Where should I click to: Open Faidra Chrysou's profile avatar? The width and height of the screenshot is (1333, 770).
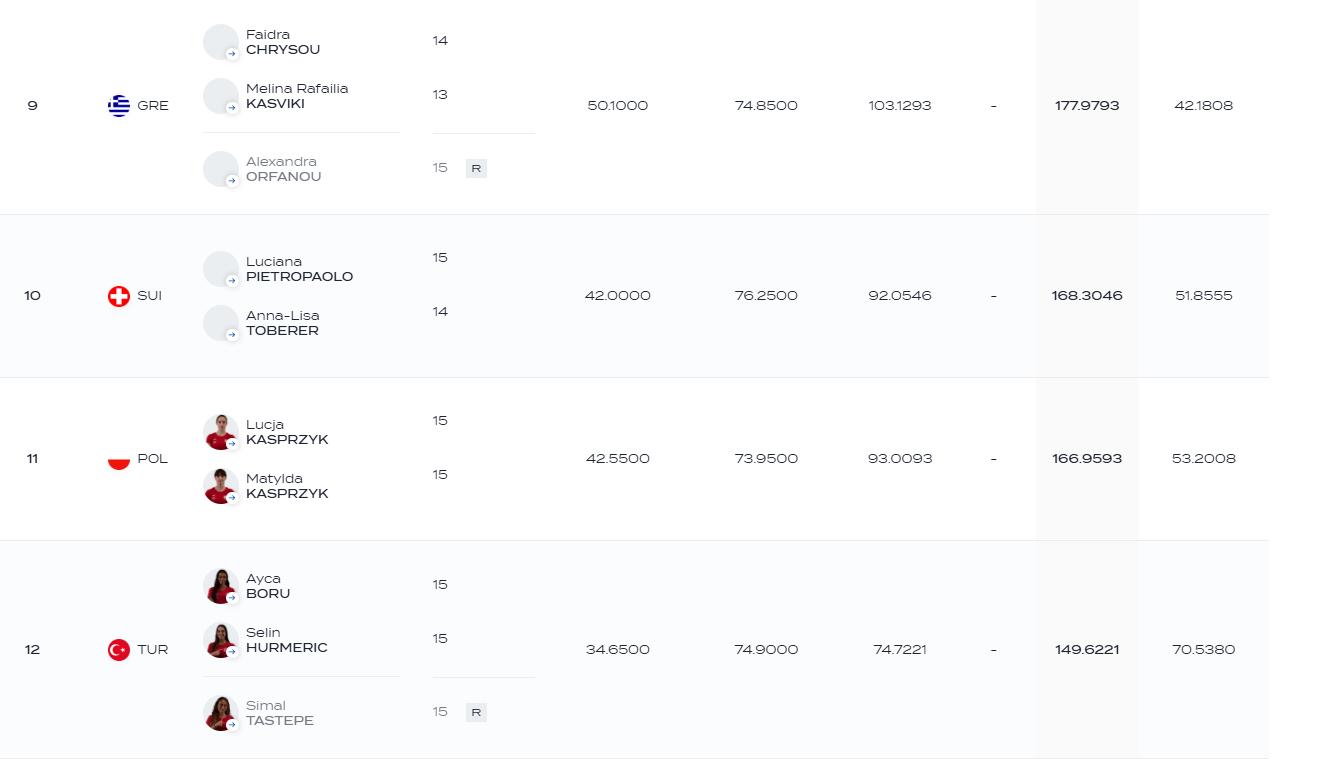coord(221,42)
